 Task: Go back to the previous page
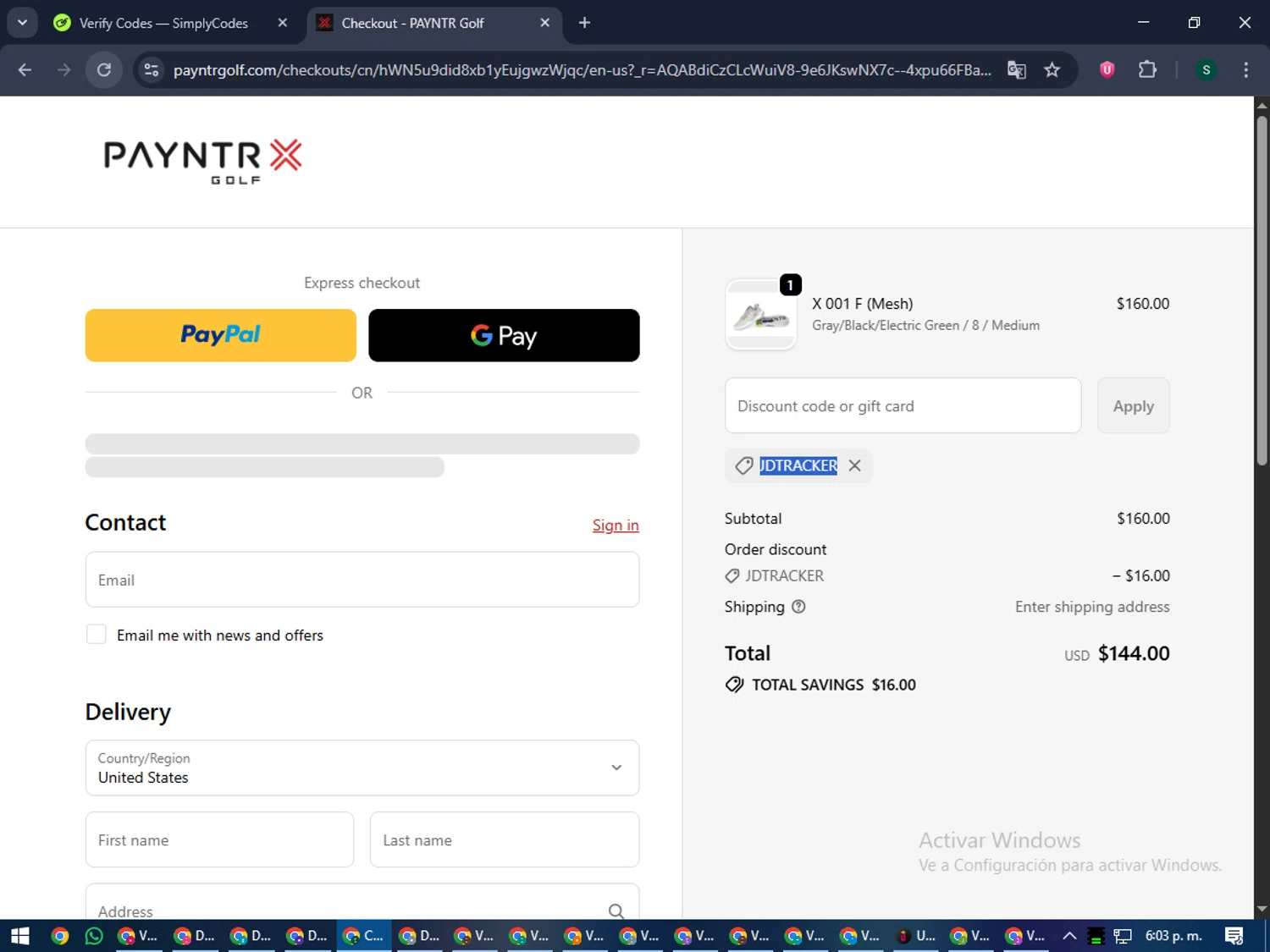[25, 70]
